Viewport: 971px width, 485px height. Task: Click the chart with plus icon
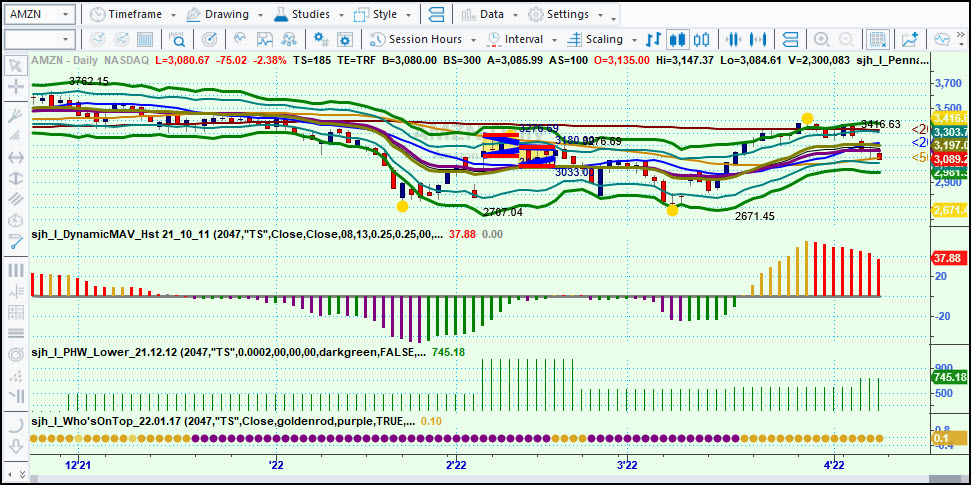(910, 40)
